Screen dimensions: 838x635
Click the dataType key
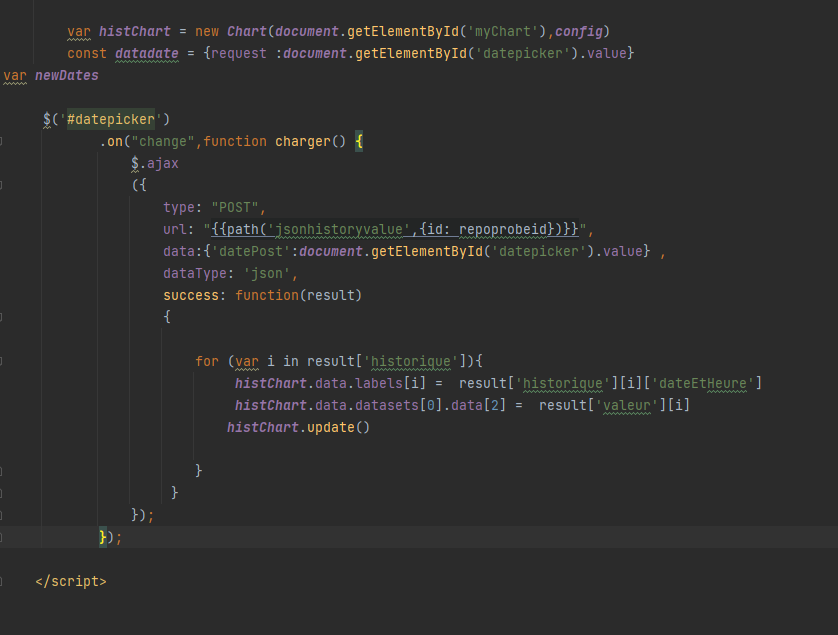[x=195, y=274]
